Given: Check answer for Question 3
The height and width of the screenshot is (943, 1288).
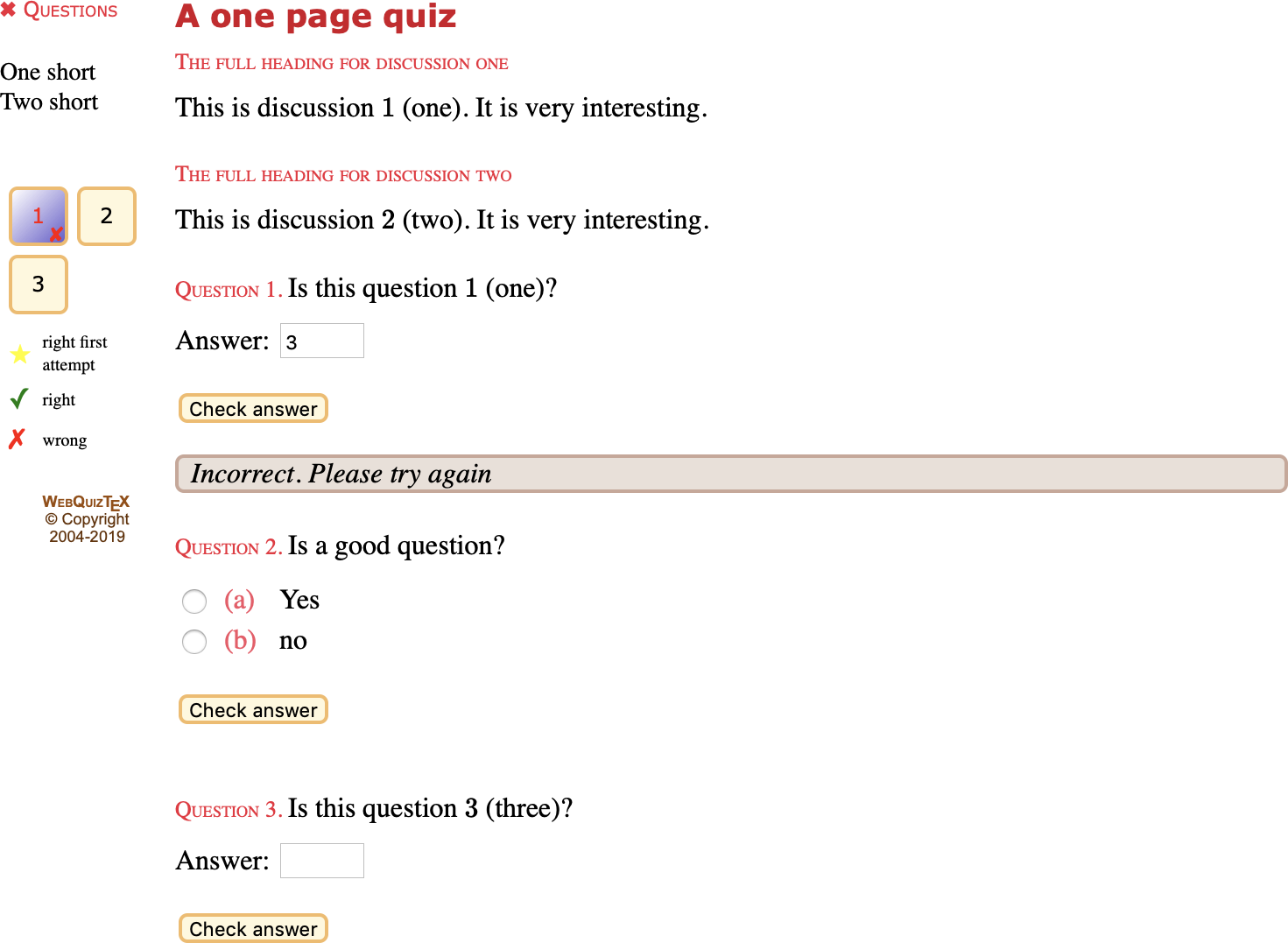Looking at the screenshot, I should click(x=253, y=928).
